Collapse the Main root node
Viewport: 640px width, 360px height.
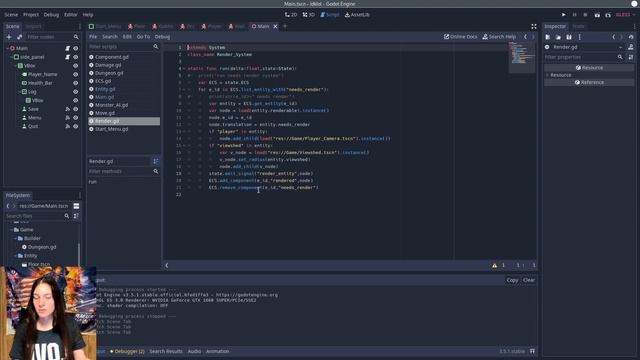pyautogui.click(x=7, y=48)
